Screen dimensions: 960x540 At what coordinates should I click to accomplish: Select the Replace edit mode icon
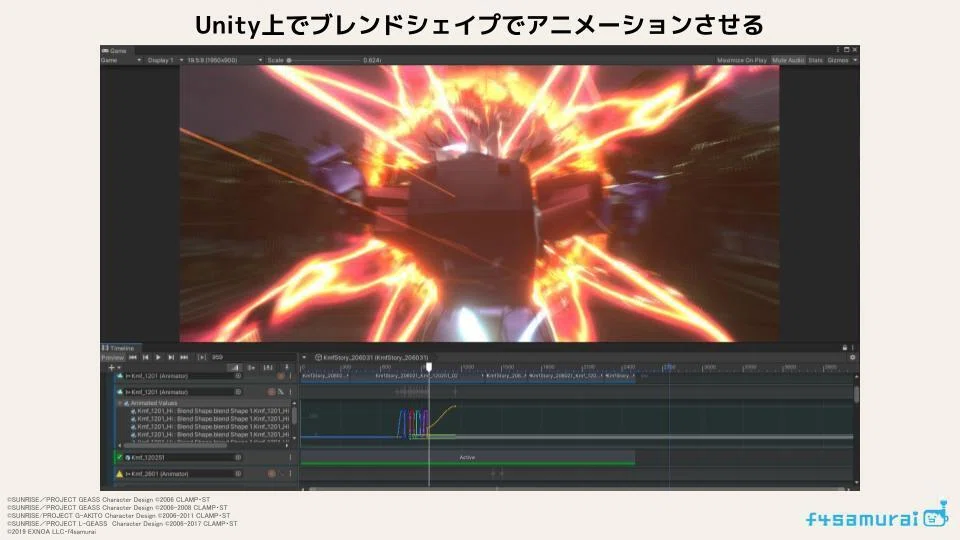(268, 367)
